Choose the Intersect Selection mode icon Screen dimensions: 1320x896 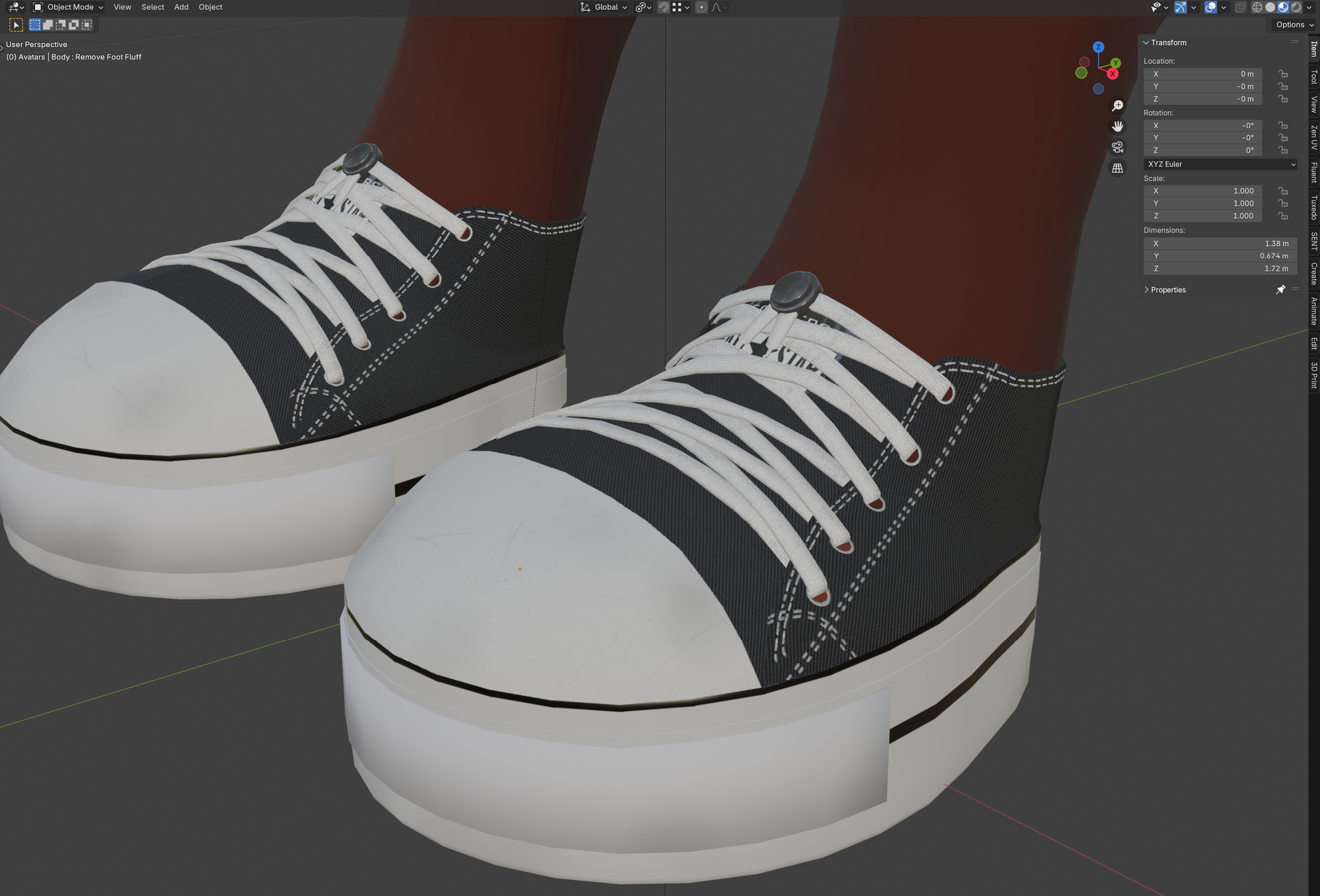(x=86, y=25)
